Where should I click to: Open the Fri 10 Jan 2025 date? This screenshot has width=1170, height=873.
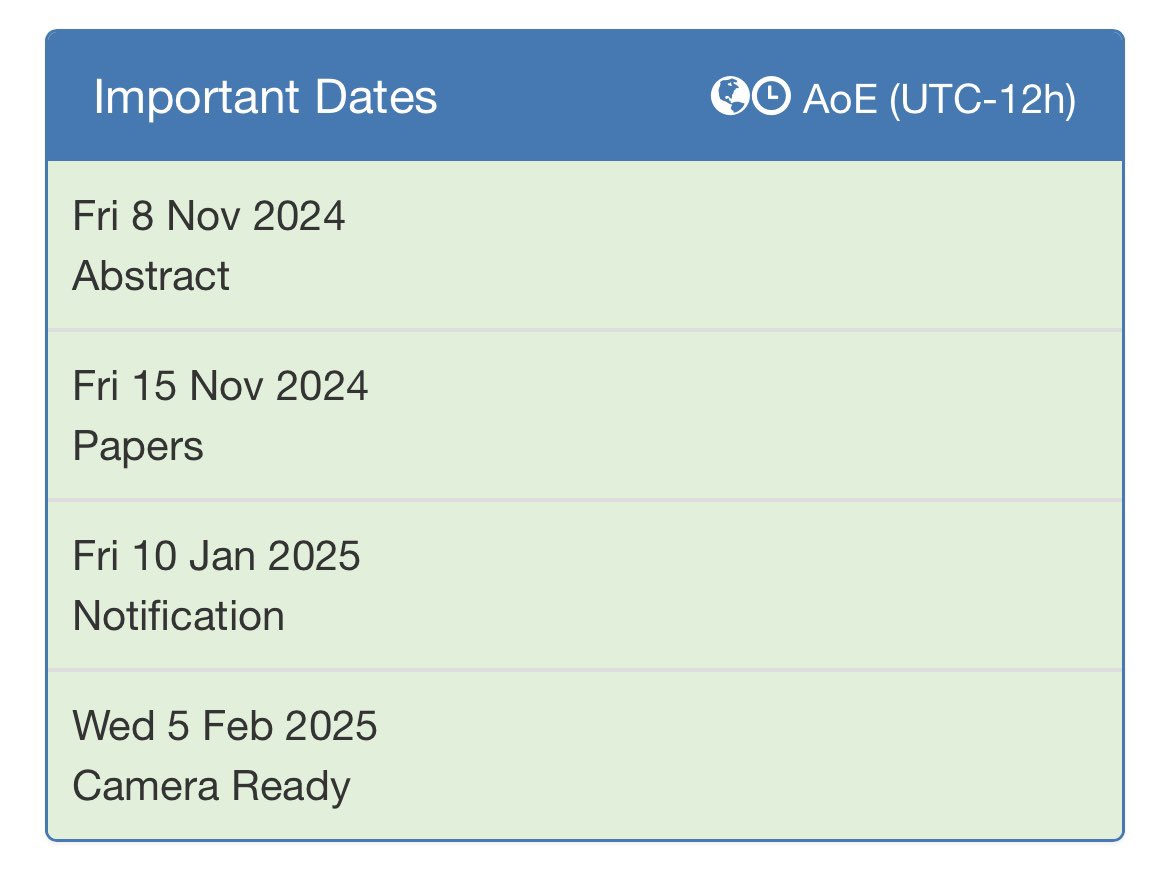[216, 557]
